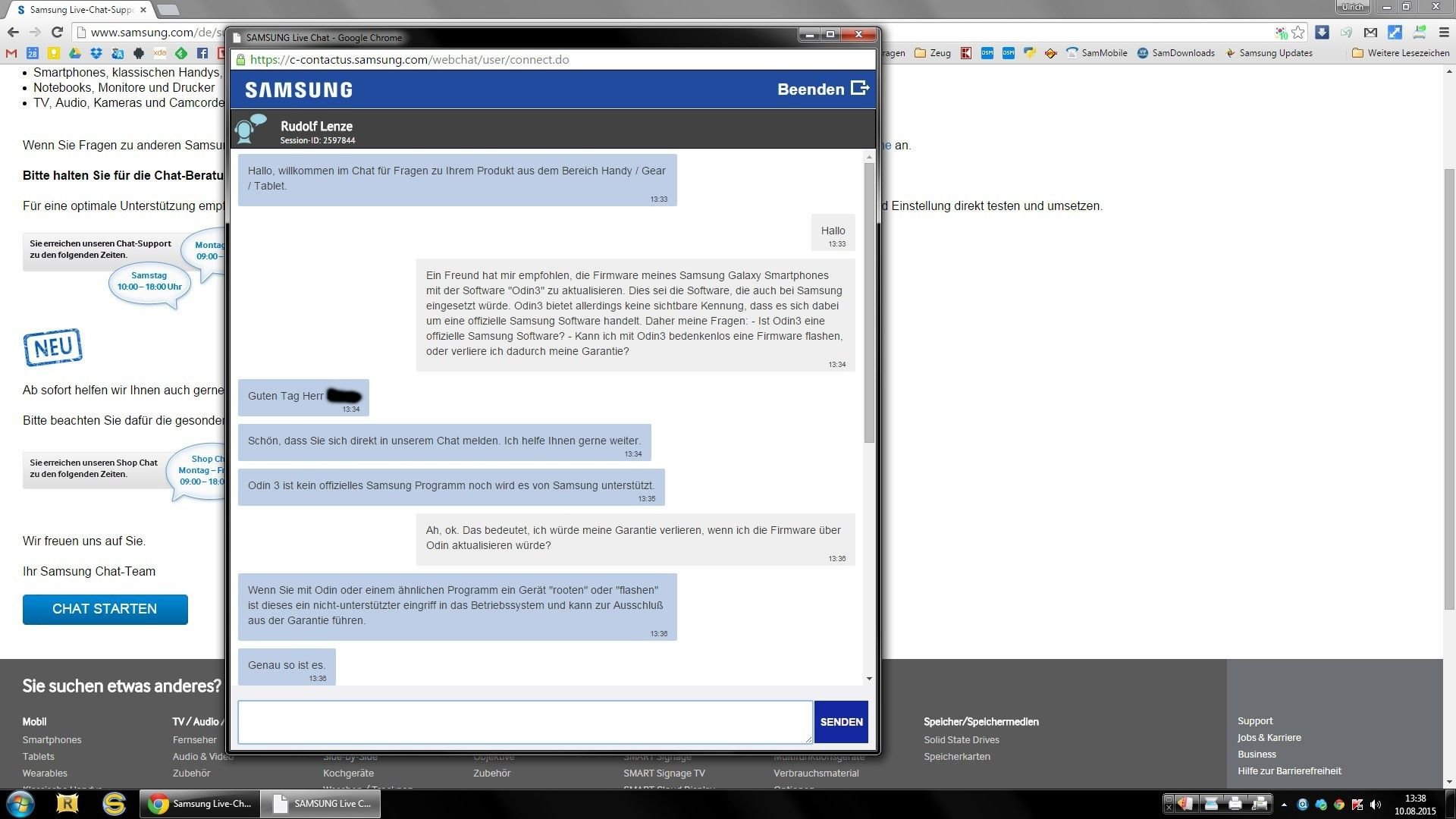Open the Zeug bookmarks folder

pyautogui.click(x=933, y=53)
